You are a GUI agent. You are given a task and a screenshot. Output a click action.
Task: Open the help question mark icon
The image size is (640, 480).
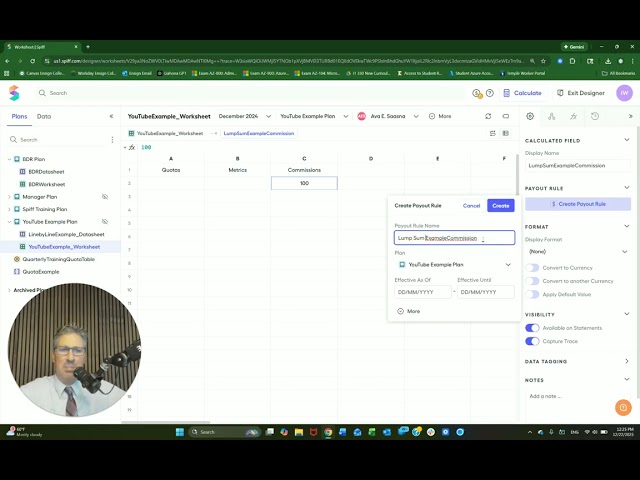(490, 93)
